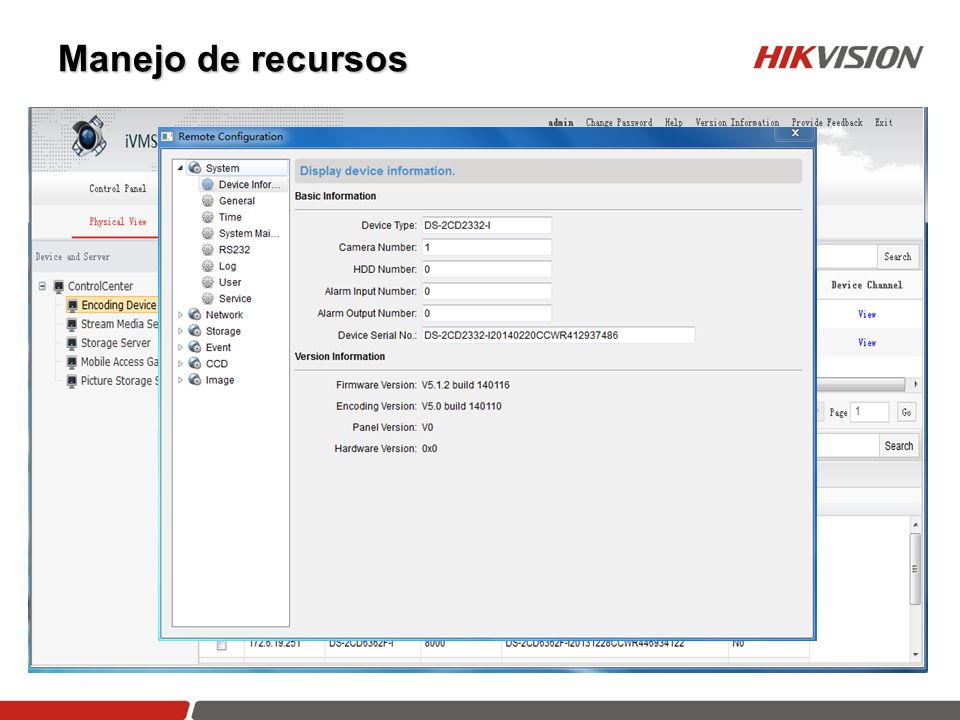This screenshot has height=720, width=960.
Task: Click the gear icon next to RS232
Action: pos(208,250)
